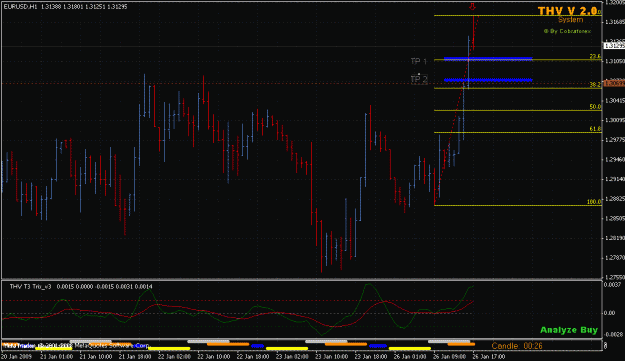Viewport: 625px width, 361px height.
Task: Click the 21 Jan 10:00 time label
Action: pyautogui.click(x=95, y=357)
